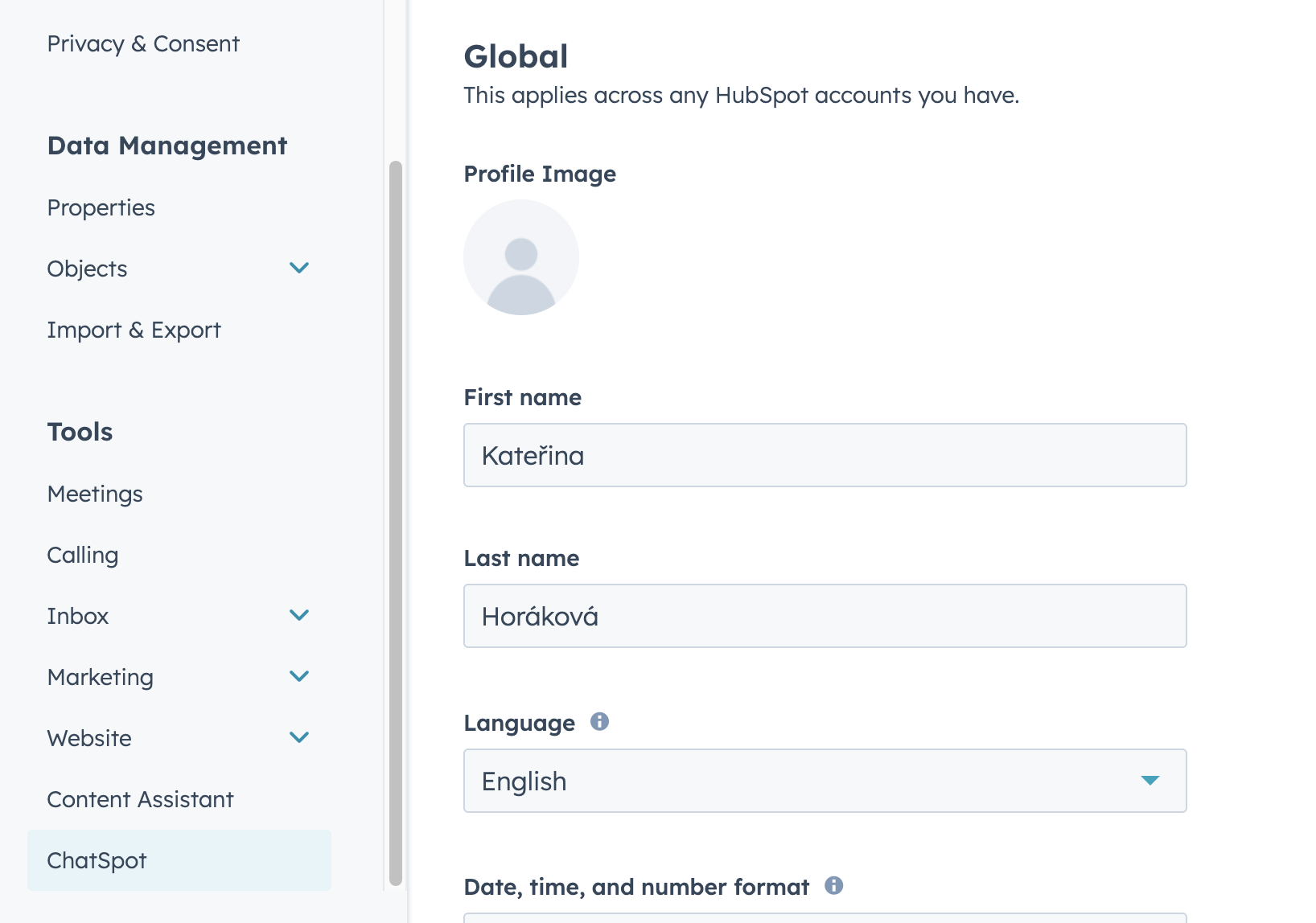Expand the Marketing submenu chevron
1316x923 pixels.
[x=299, y=676]
